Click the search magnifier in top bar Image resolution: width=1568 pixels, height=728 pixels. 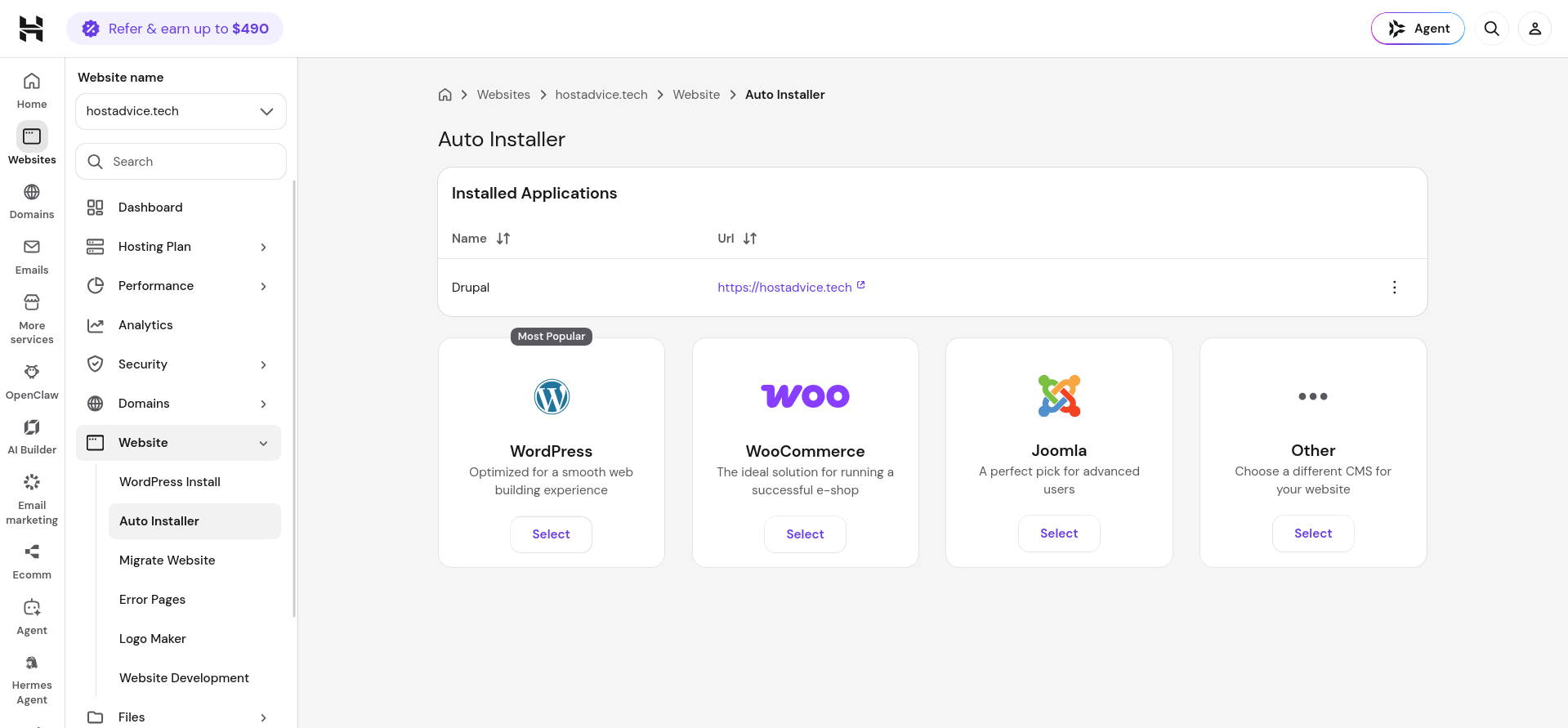(1492, 29)
